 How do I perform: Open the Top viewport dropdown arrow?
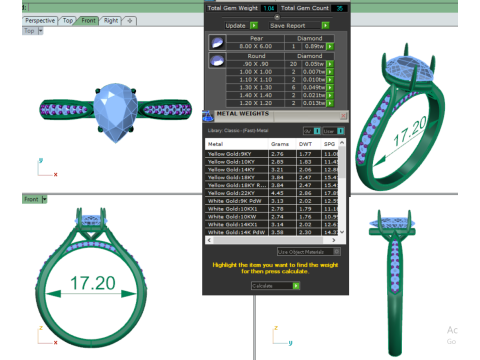coord(40,31)
